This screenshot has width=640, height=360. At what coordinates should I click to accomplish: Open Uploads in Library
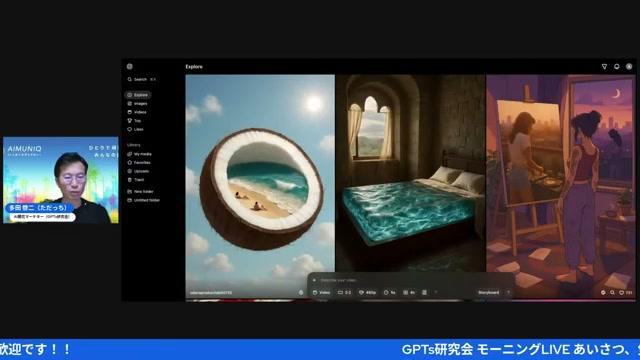pos(138,171)
